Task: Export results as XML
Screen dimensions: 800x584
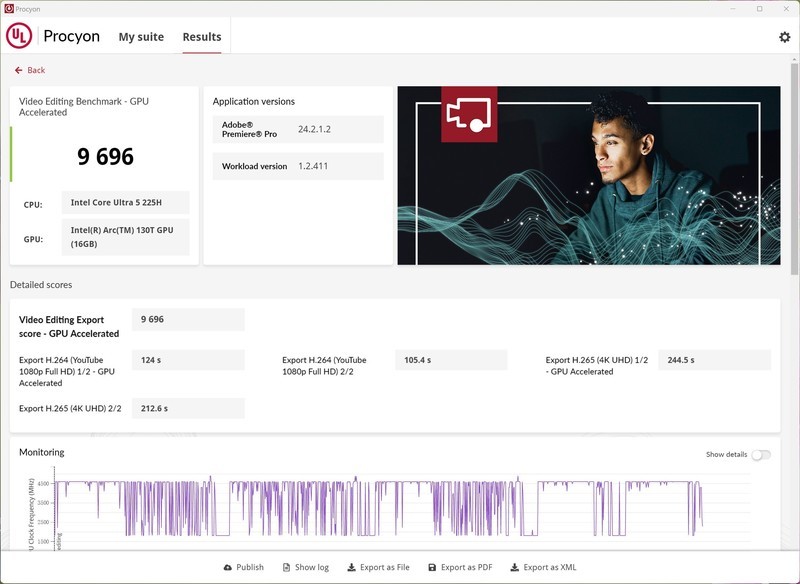Action: (x=543, y=567)
